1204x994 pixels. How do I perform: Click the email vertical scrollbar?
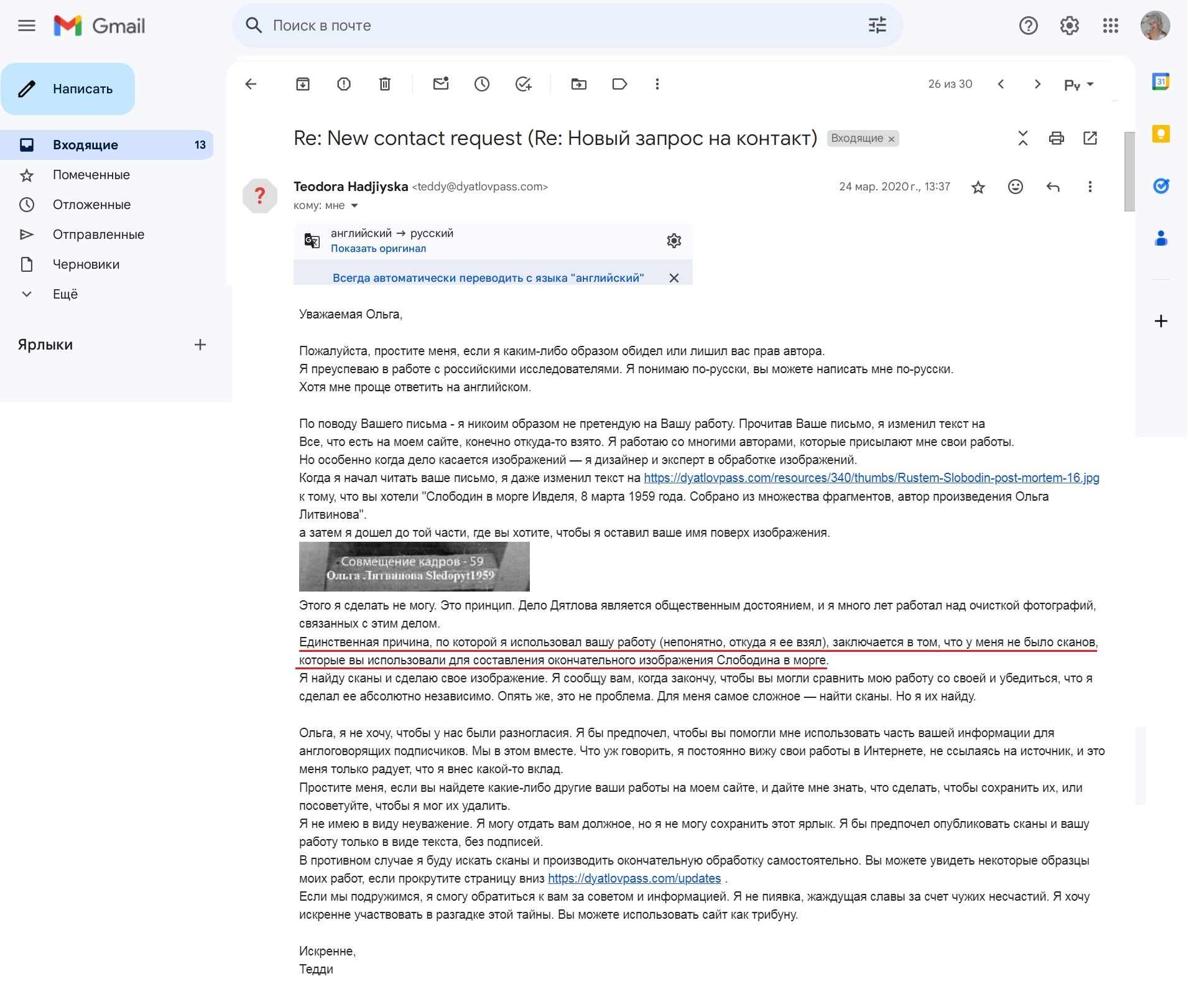click(1129, 172)
